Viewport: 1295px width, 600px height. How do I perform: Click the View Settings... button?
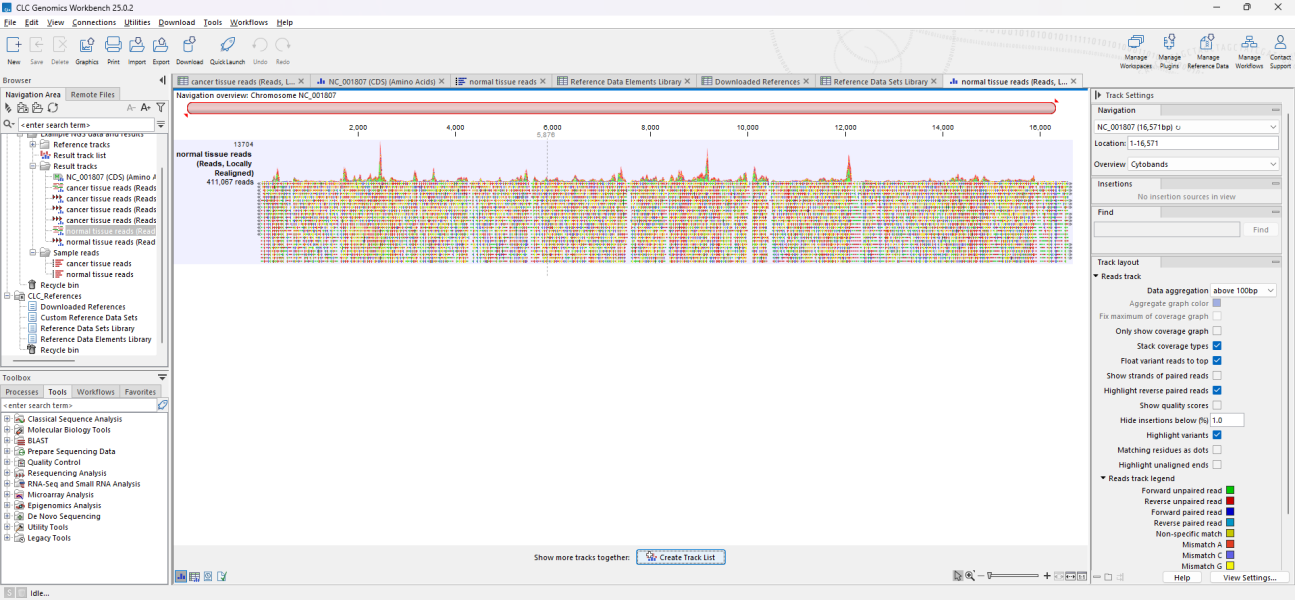coord(1249,577)
